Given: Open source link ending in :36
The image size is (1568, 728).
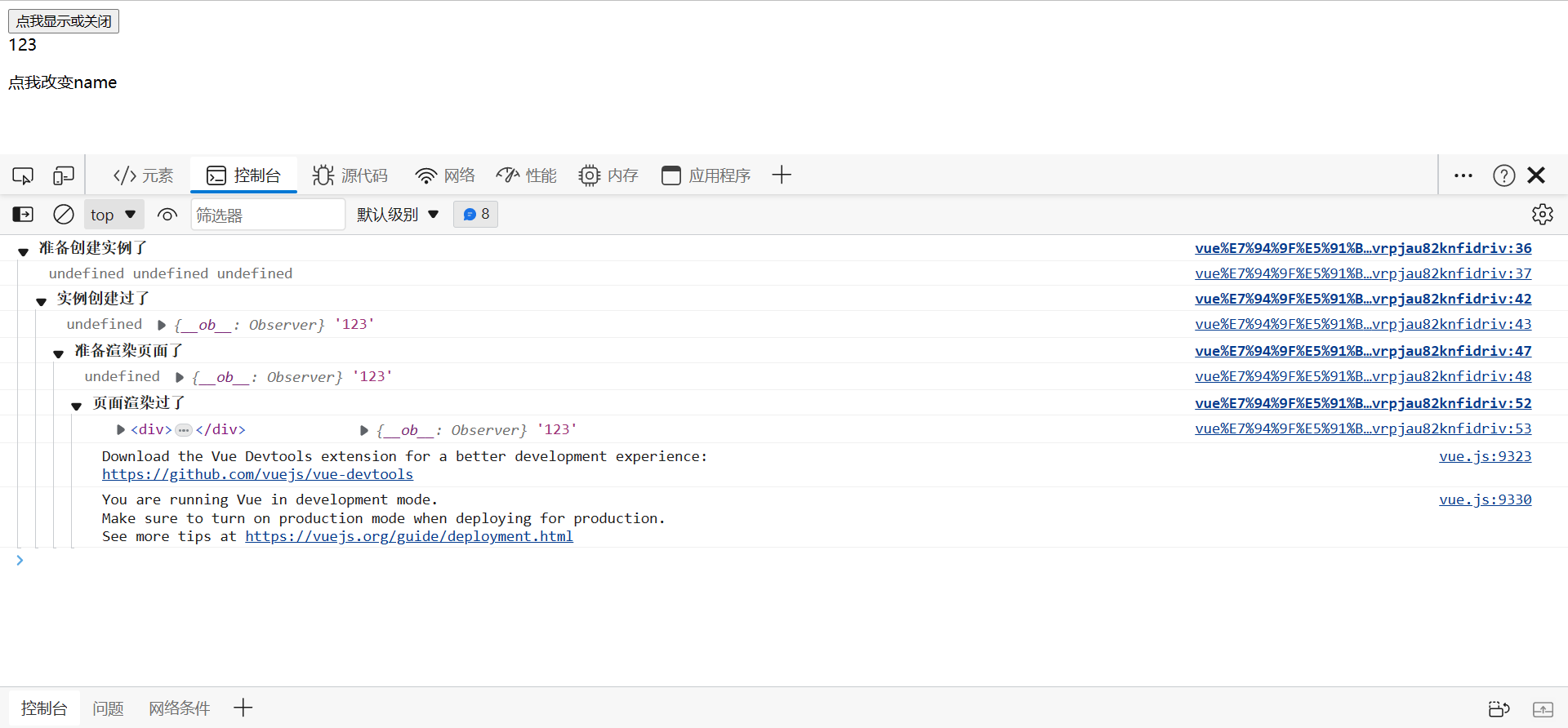Looking at the screenshot, I should tap(1363, 248).
